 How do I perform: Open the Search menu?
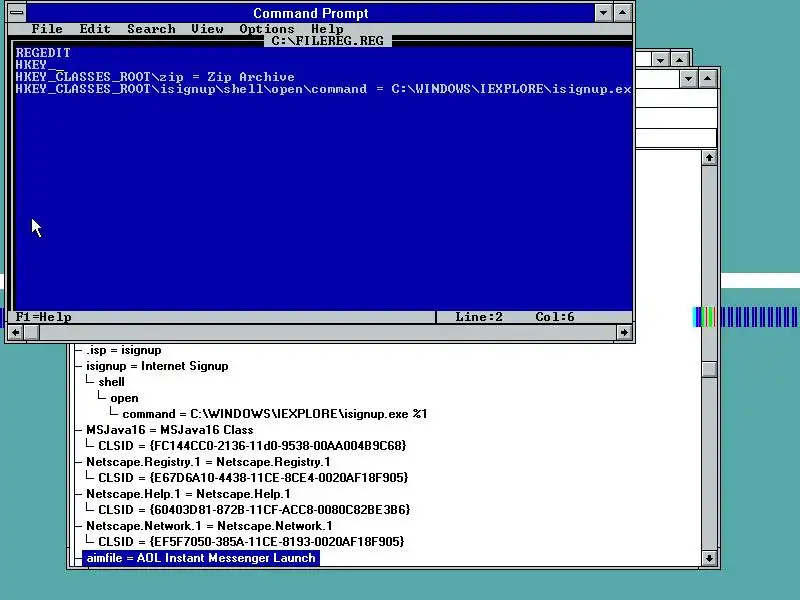[151, 29]
